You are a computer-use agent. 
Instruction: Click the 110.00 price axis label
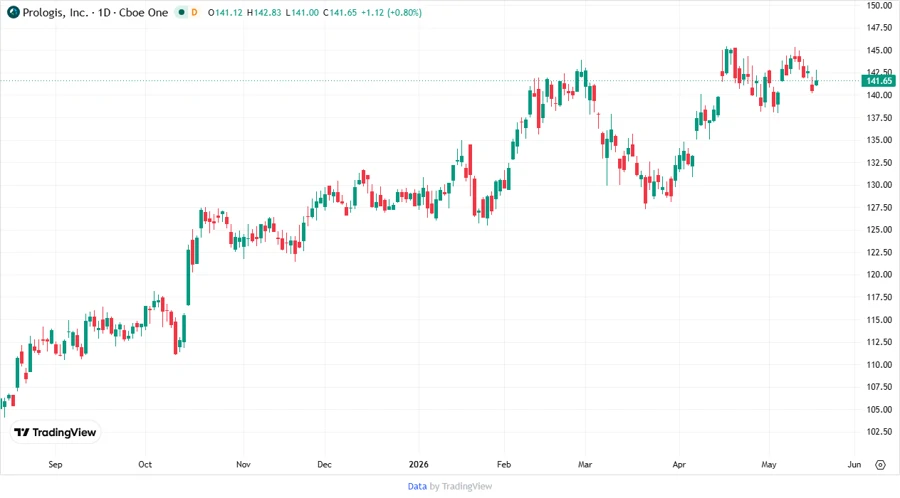click(879, 364)
